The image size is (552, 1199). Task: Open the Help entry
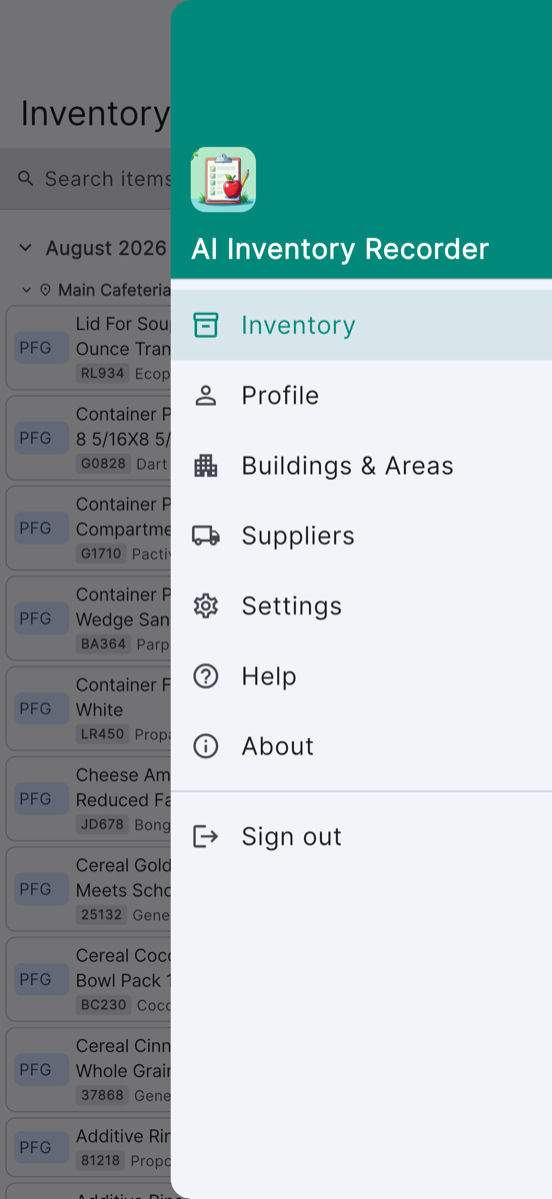(361, 676)
